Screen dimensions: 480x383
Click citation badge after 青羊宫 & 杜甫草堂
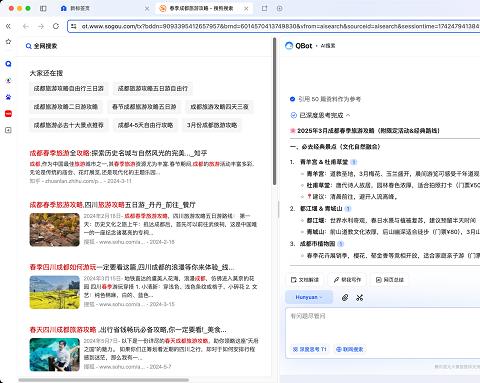coord(354,162)
